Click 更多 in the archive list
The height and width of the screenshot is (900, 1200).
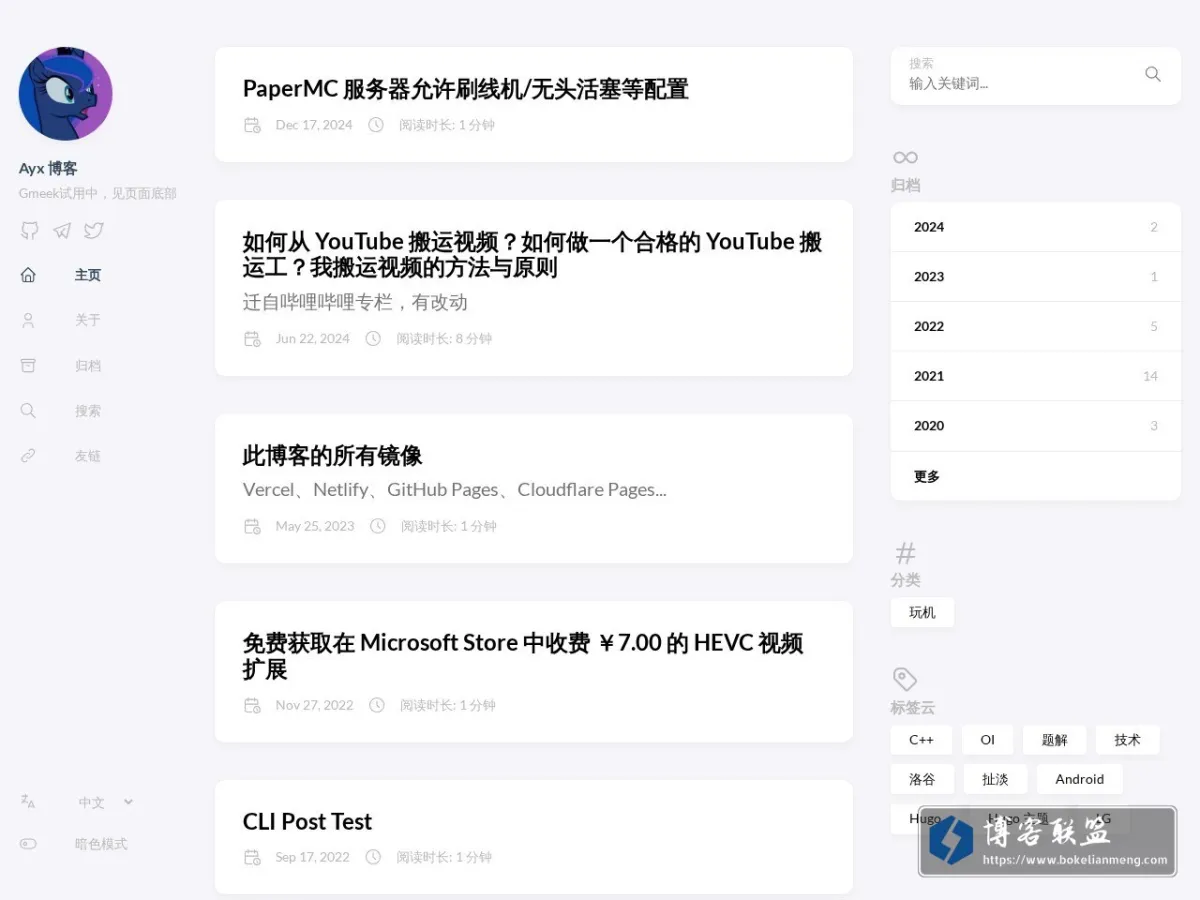pos(1036,477)
